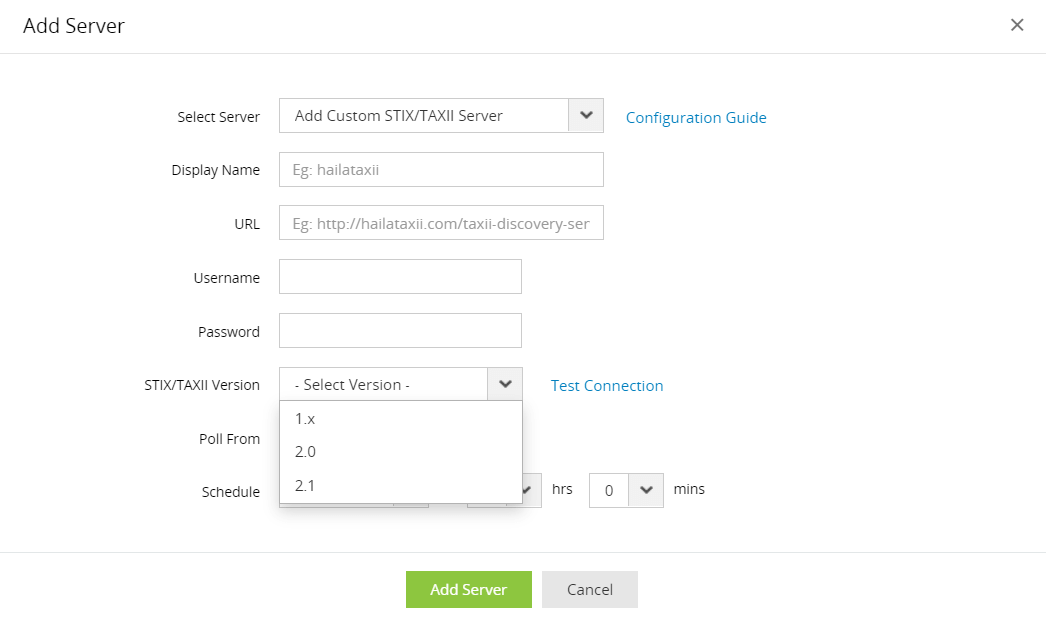Click into the URL input box
The image size is (1046, 625).
click(x=441, y=224)
